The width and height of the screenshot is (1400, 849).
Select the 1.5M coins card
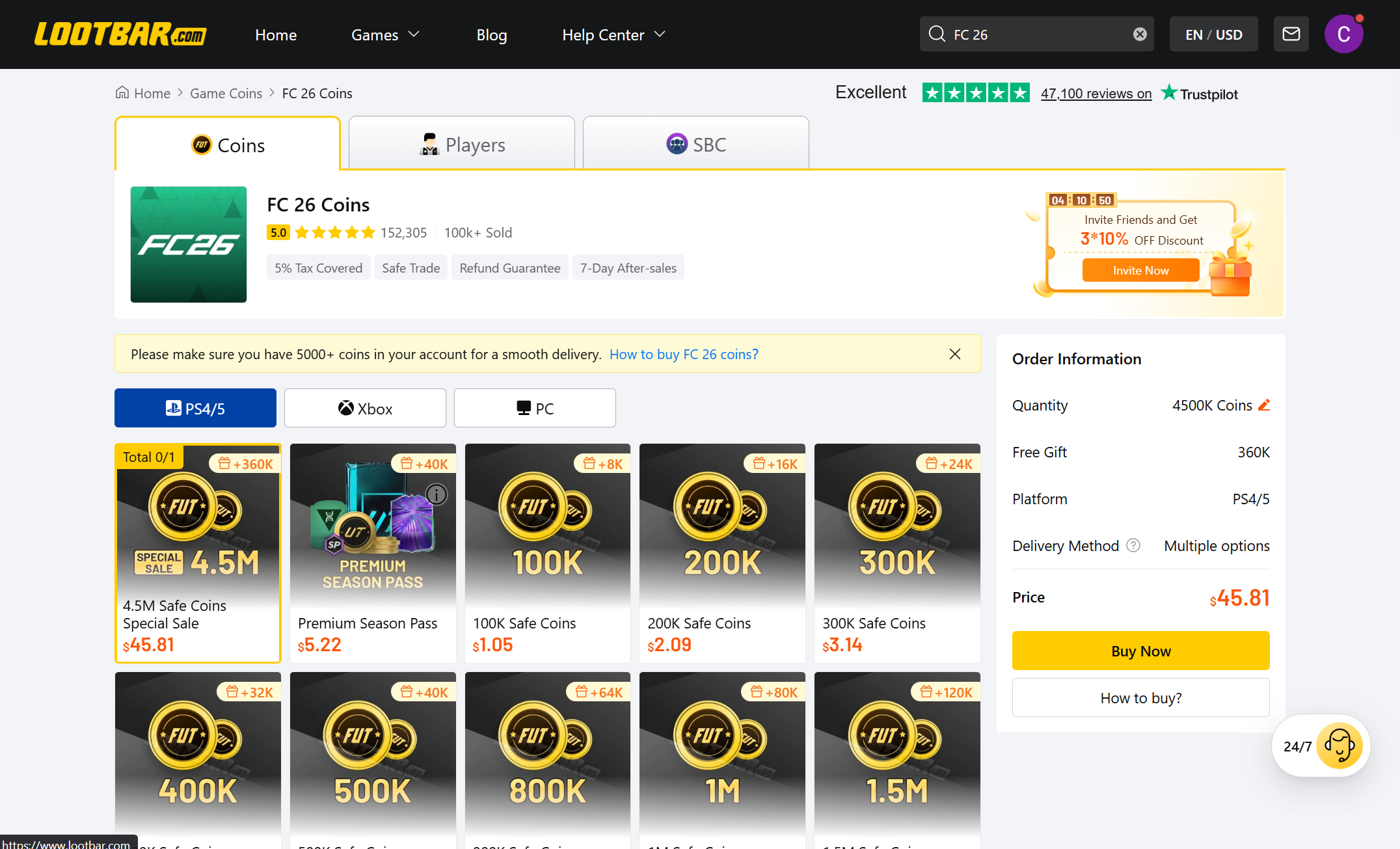click(897, 760)
